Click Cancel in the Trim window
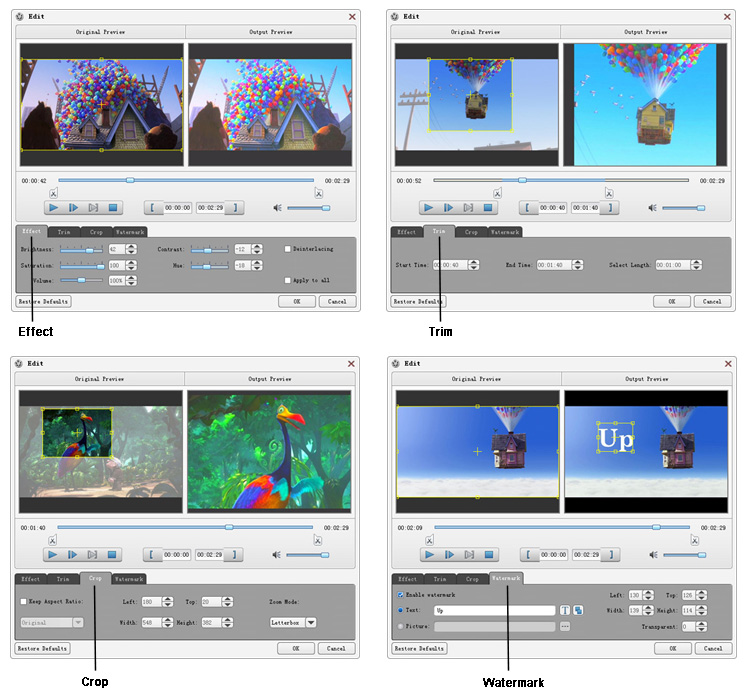 click(x=712, y=301)
